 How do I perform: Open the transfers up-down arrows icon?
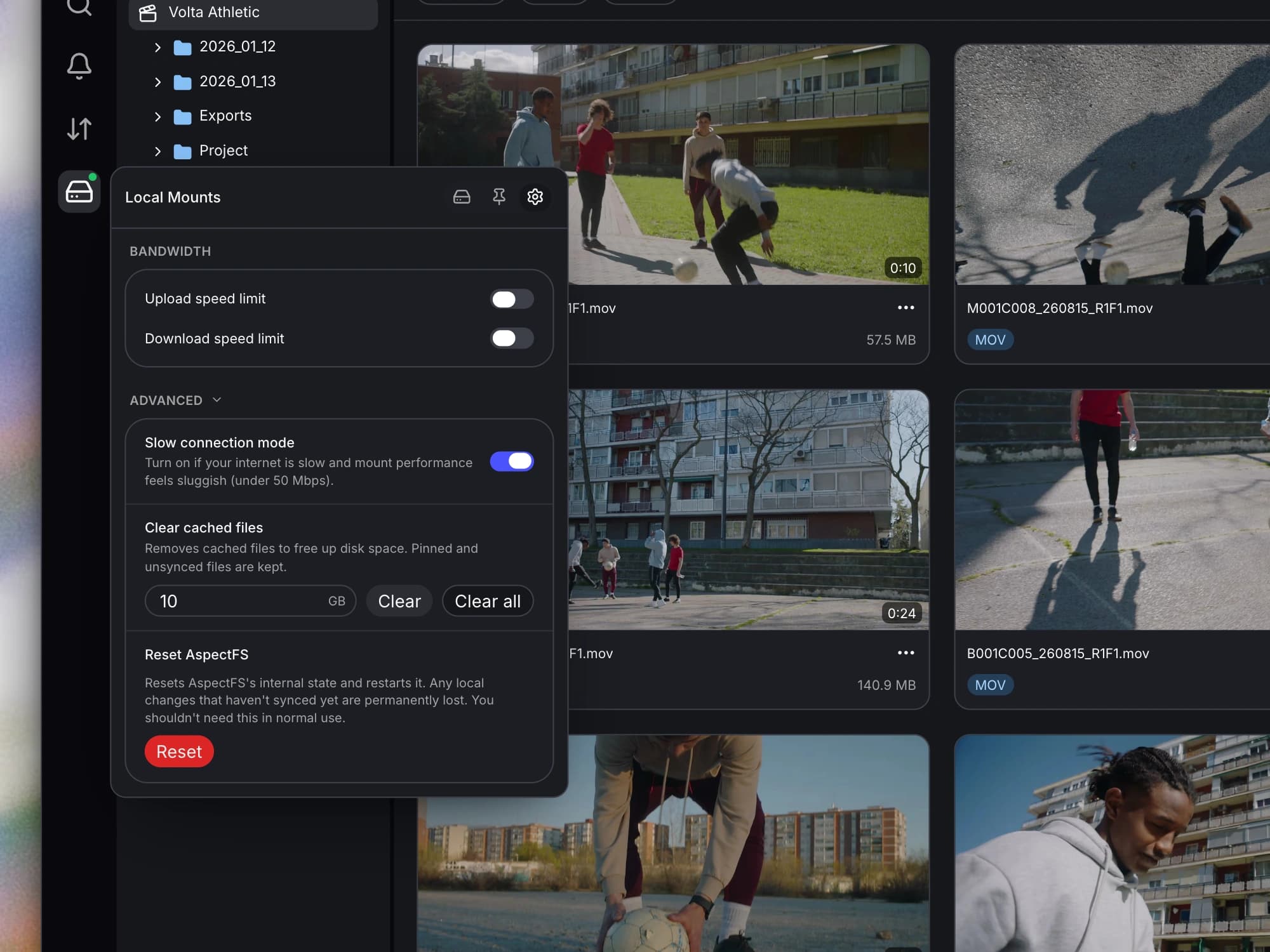[79, 129]
